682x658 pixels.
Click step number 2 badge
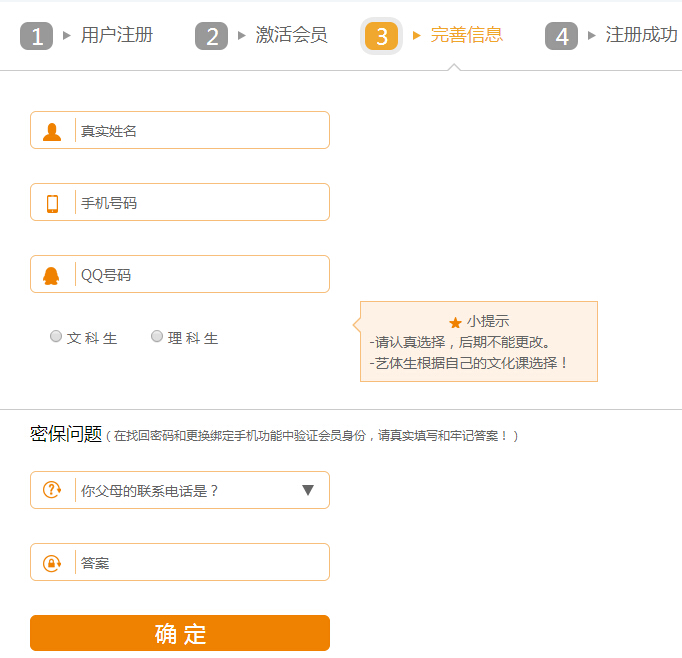pos(211,36)
